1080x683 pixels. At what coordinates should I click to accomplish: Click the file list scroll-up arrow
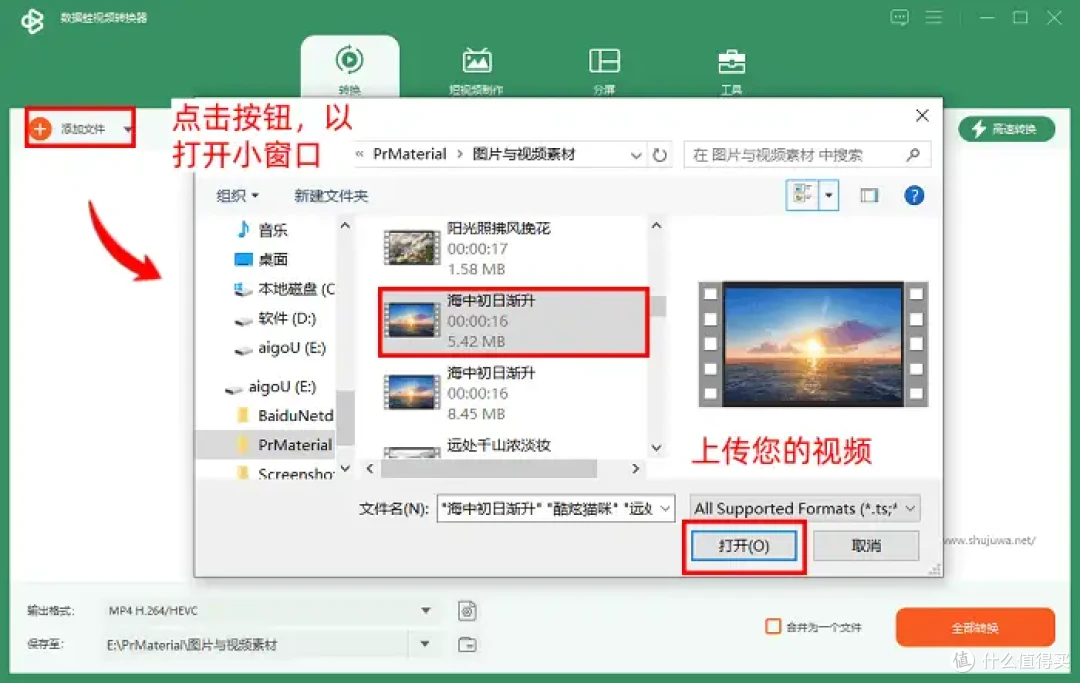656,225
